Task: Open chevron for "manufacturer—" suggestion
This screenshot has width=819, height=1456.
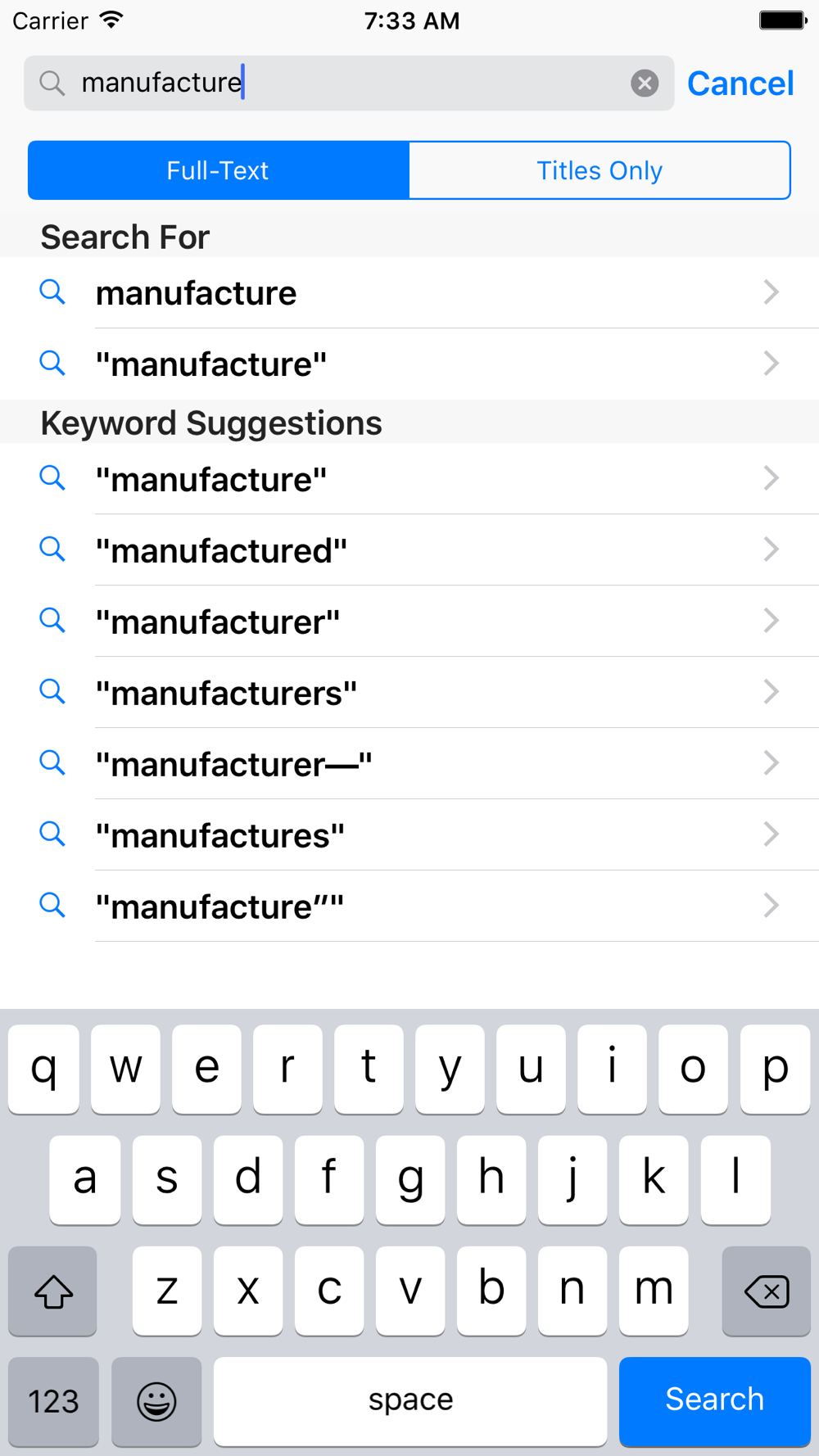Action: tap(771, 763)
